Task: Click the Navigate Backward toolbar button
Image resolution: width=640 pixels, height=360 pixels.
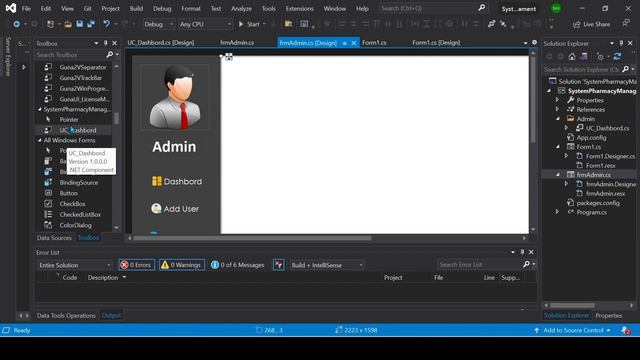Action: click(x=16, y=24)
